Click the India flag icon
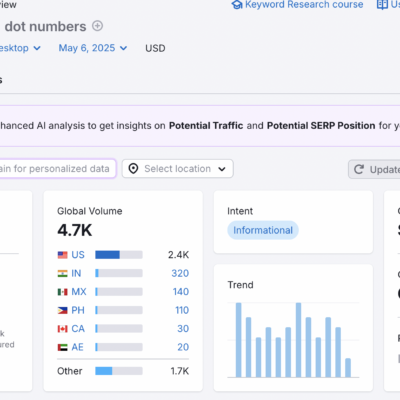This screenshot has height=400, width=400. tap(62, 273)
